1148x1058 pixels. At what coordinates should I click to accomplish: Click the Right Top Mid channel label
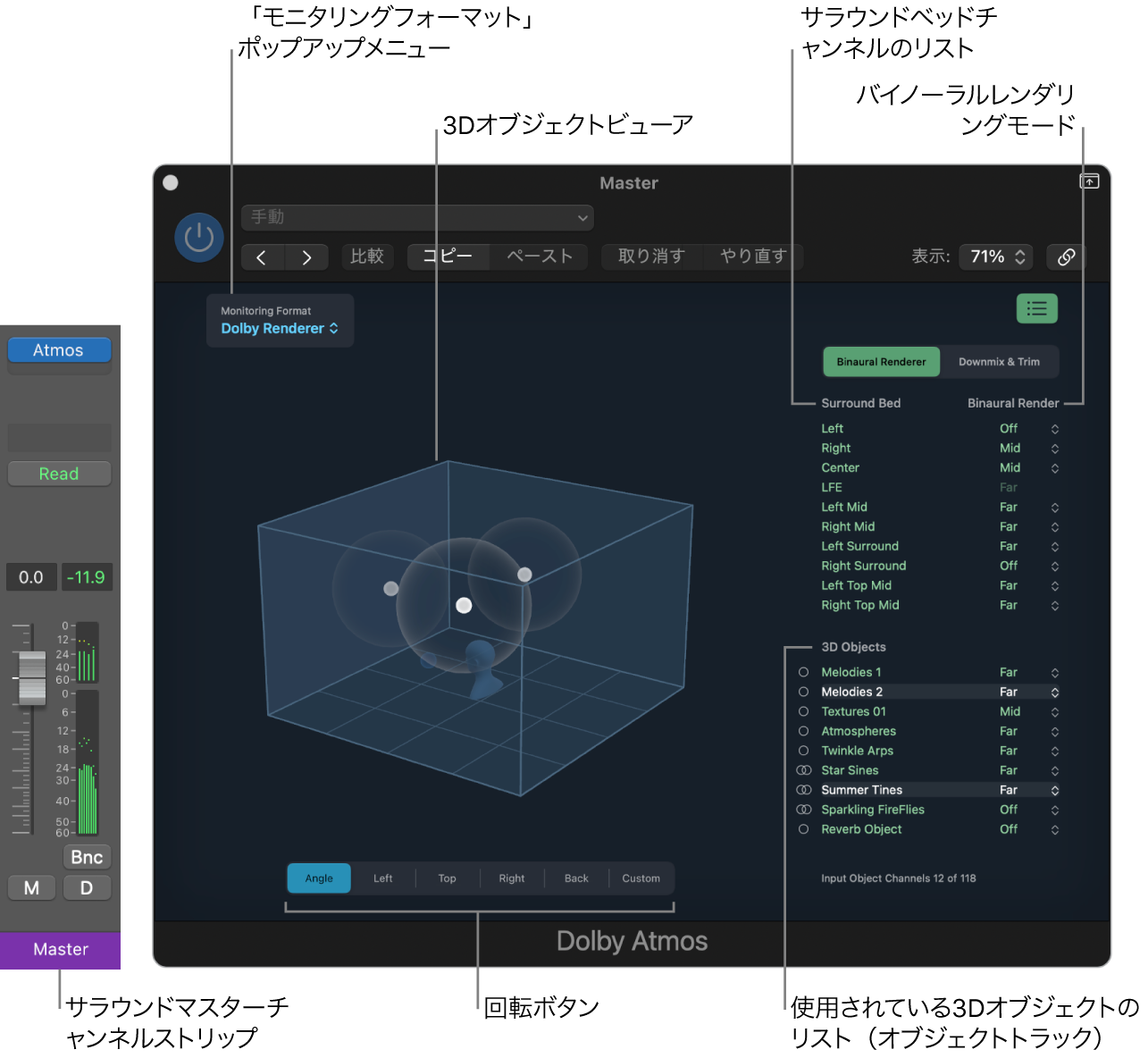pyautogui.click(x=860, y=606)
